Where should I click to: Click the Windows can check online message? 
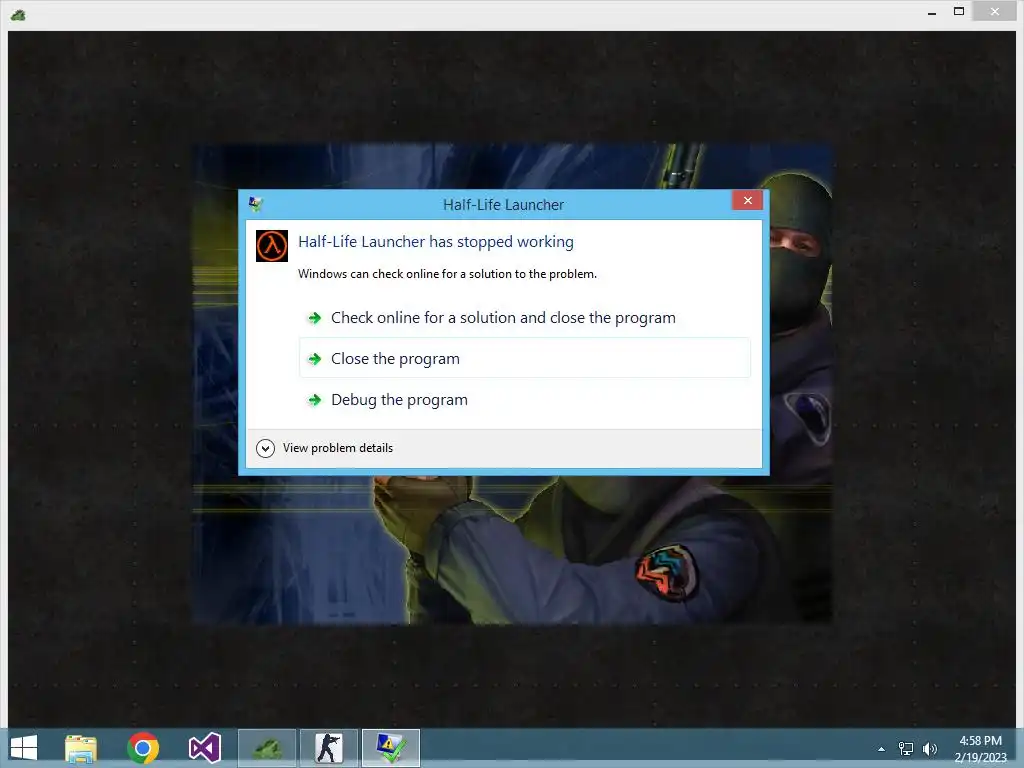coord(447,274)
